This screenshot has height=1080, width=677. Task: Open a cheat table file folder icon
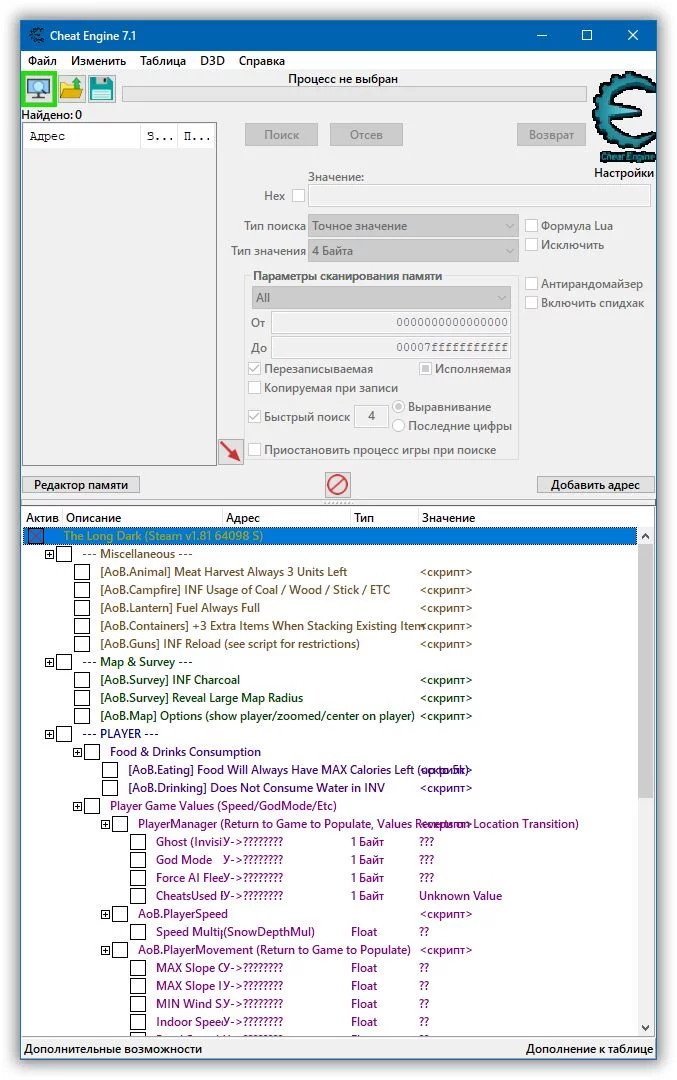tap(71, 88)
